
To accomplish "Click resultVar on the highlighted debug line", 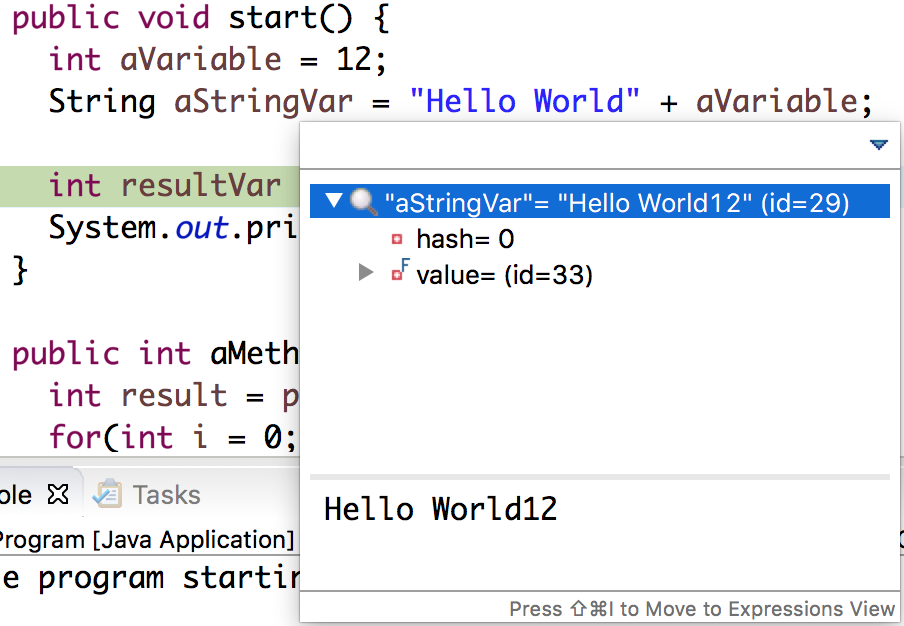I will tap(201, 186).
